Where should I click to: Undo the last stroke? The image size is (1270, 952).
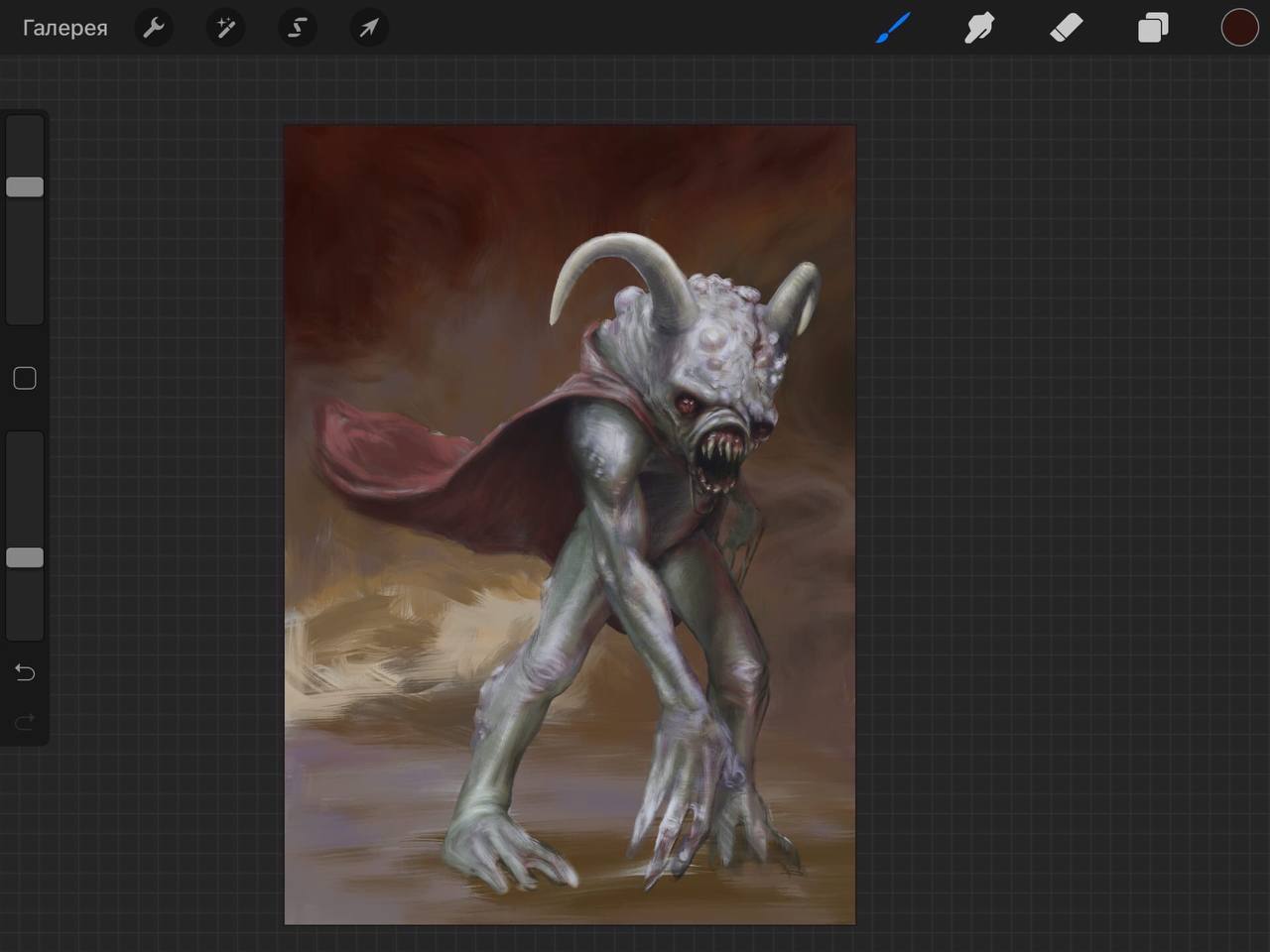pos(25,673)
